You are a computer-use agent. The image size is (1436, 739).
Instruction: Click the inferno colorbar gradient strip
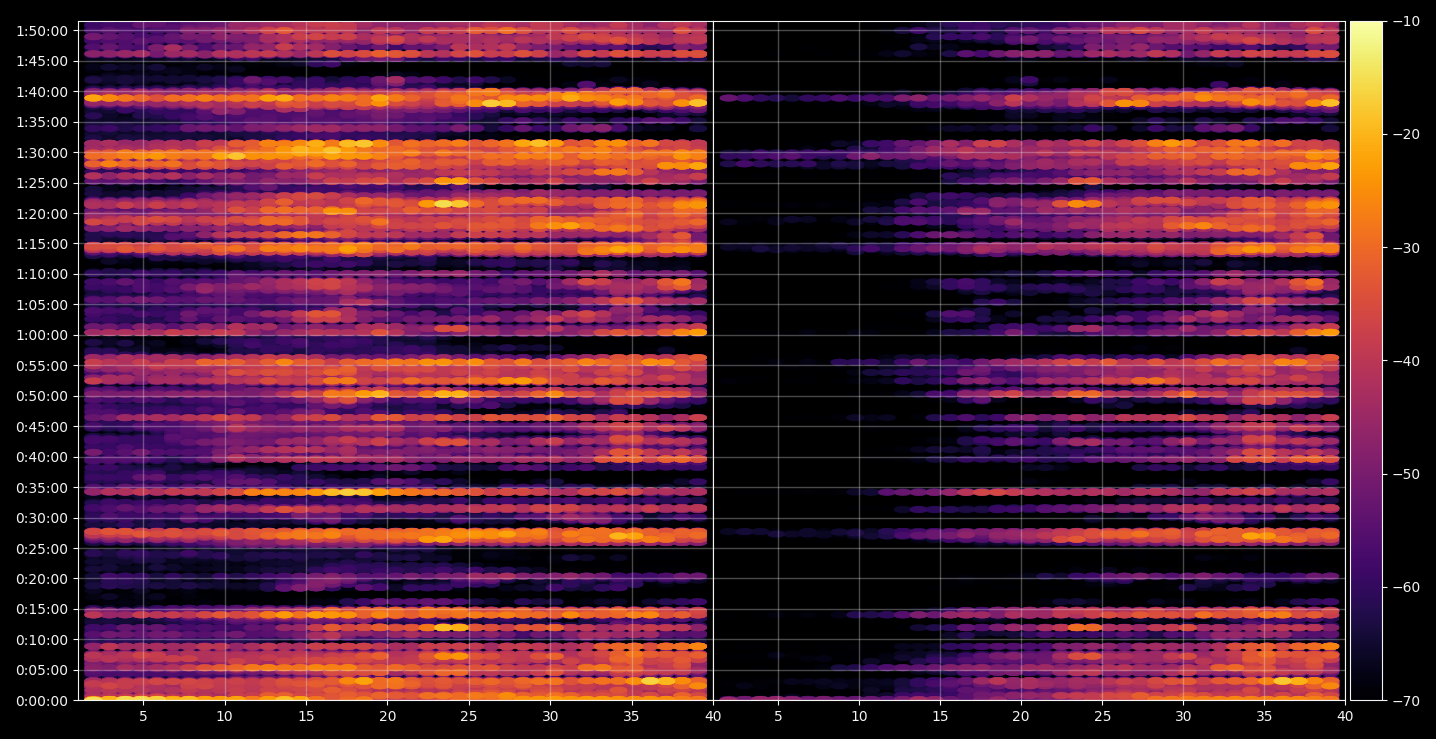[1366, 361]
